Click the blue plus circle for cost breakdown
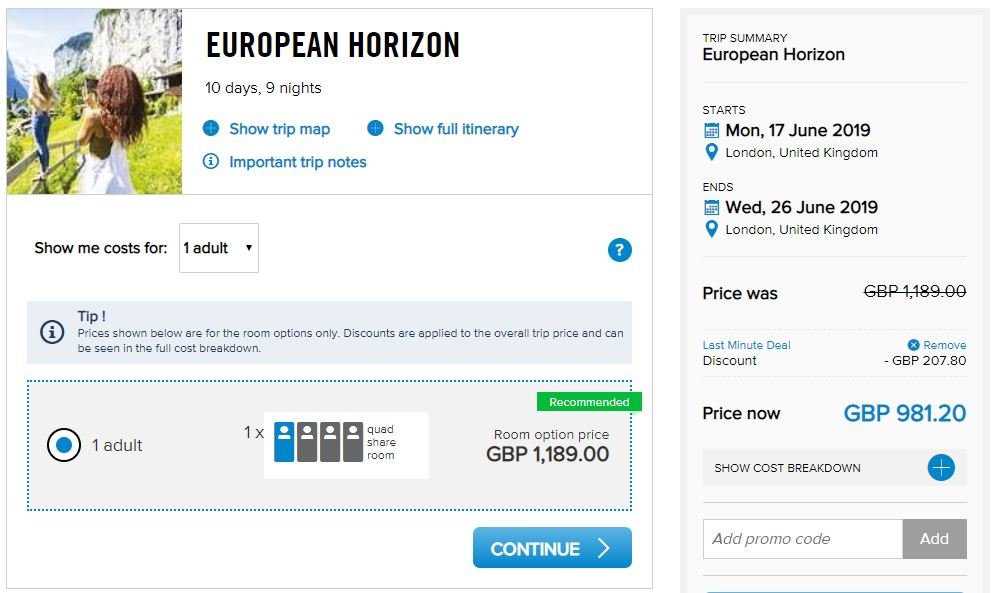 click(x=941, y=468)
